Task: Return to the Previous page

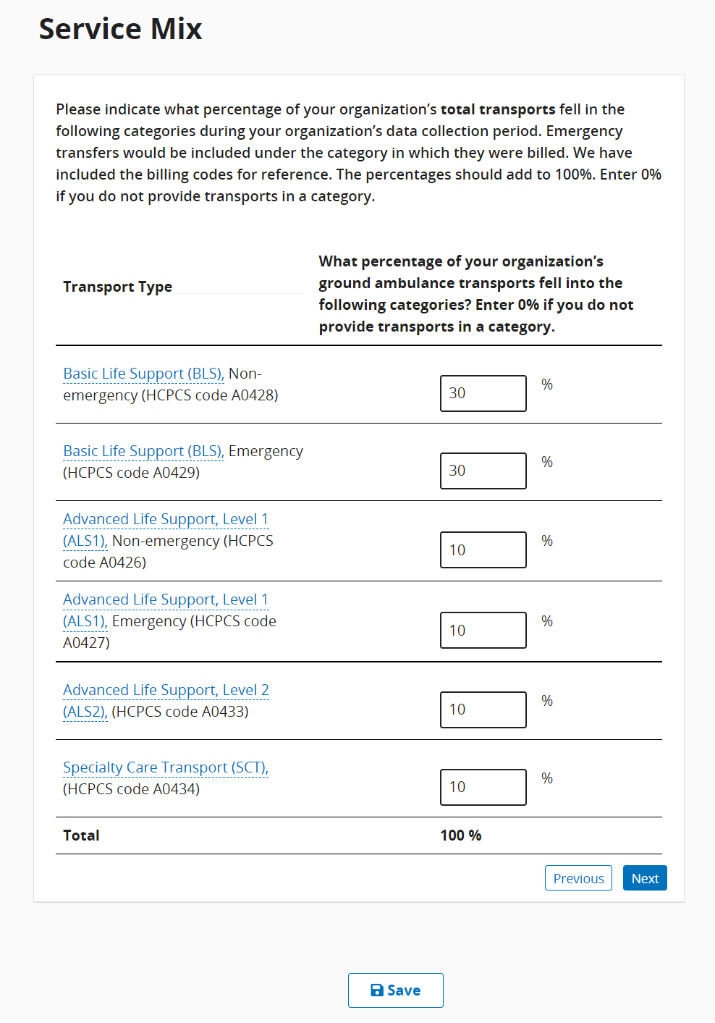Action: pyautogui.click(x=578, y=878)
